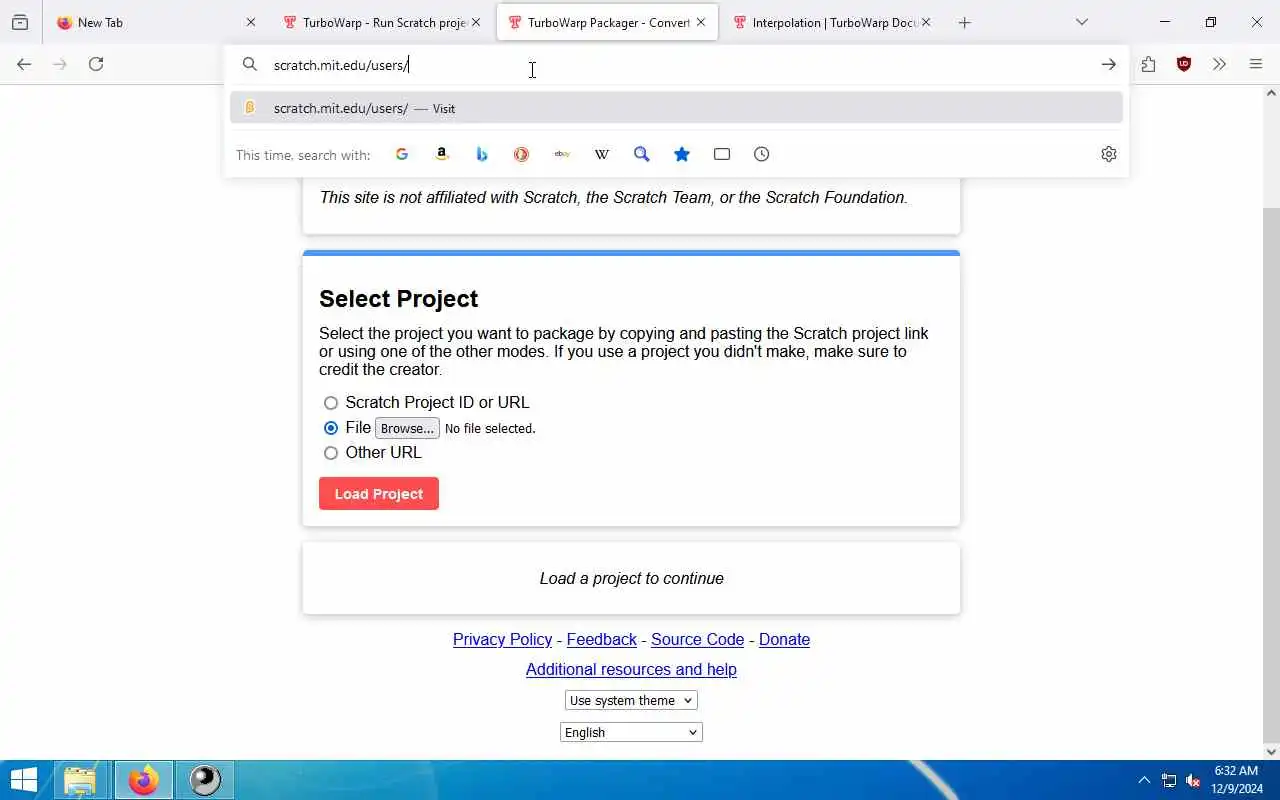
Task: Open the Extensions puzzle icon
Action: tap(1148, 64)
